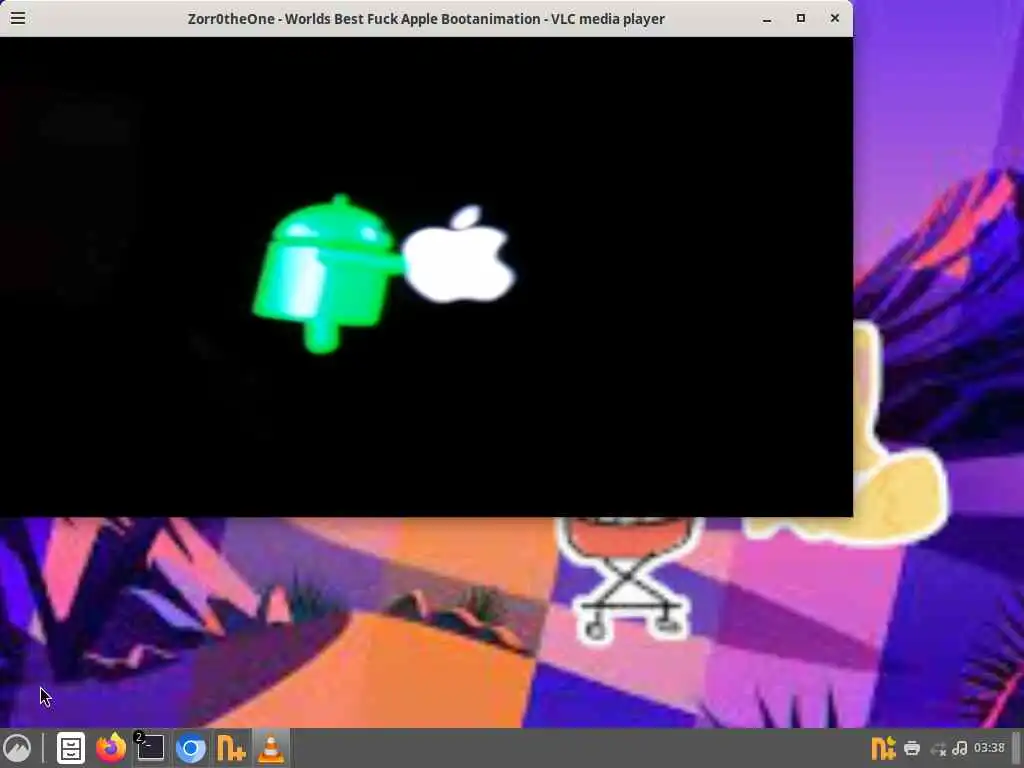Open the disconnected network tray icon
Image resolution: width=1024 pixels, height=768 pixels.
click(938, 749)
